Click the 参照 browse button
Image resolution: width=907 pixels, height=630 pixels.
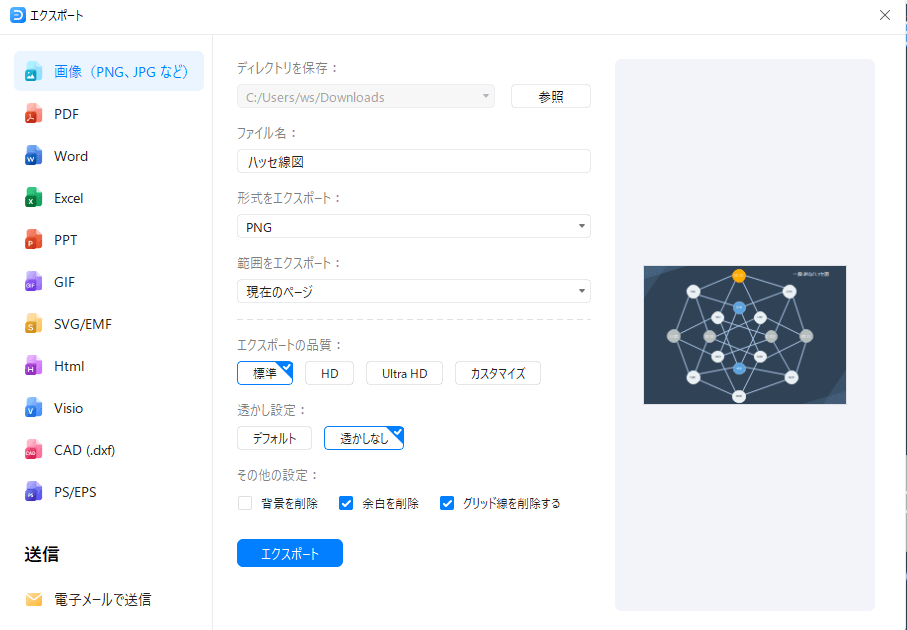550,96
